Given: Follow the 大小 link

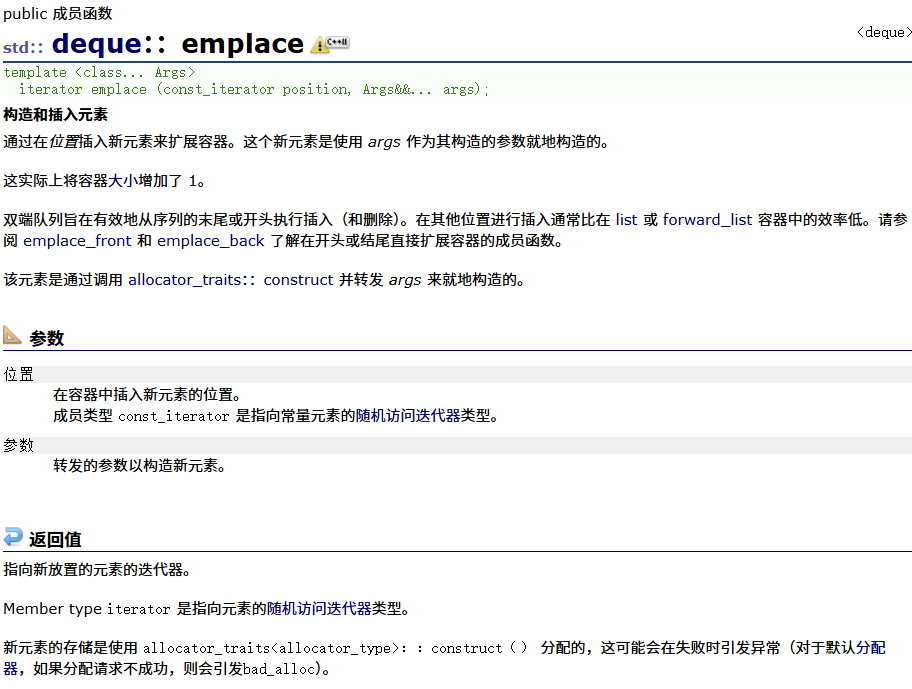Looking at the screenshot, I should pos(123,181).
